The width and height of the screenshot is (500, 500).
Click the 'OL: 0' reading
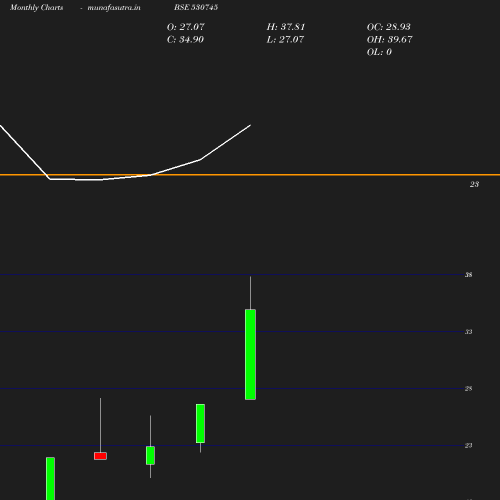click(379, 52)
